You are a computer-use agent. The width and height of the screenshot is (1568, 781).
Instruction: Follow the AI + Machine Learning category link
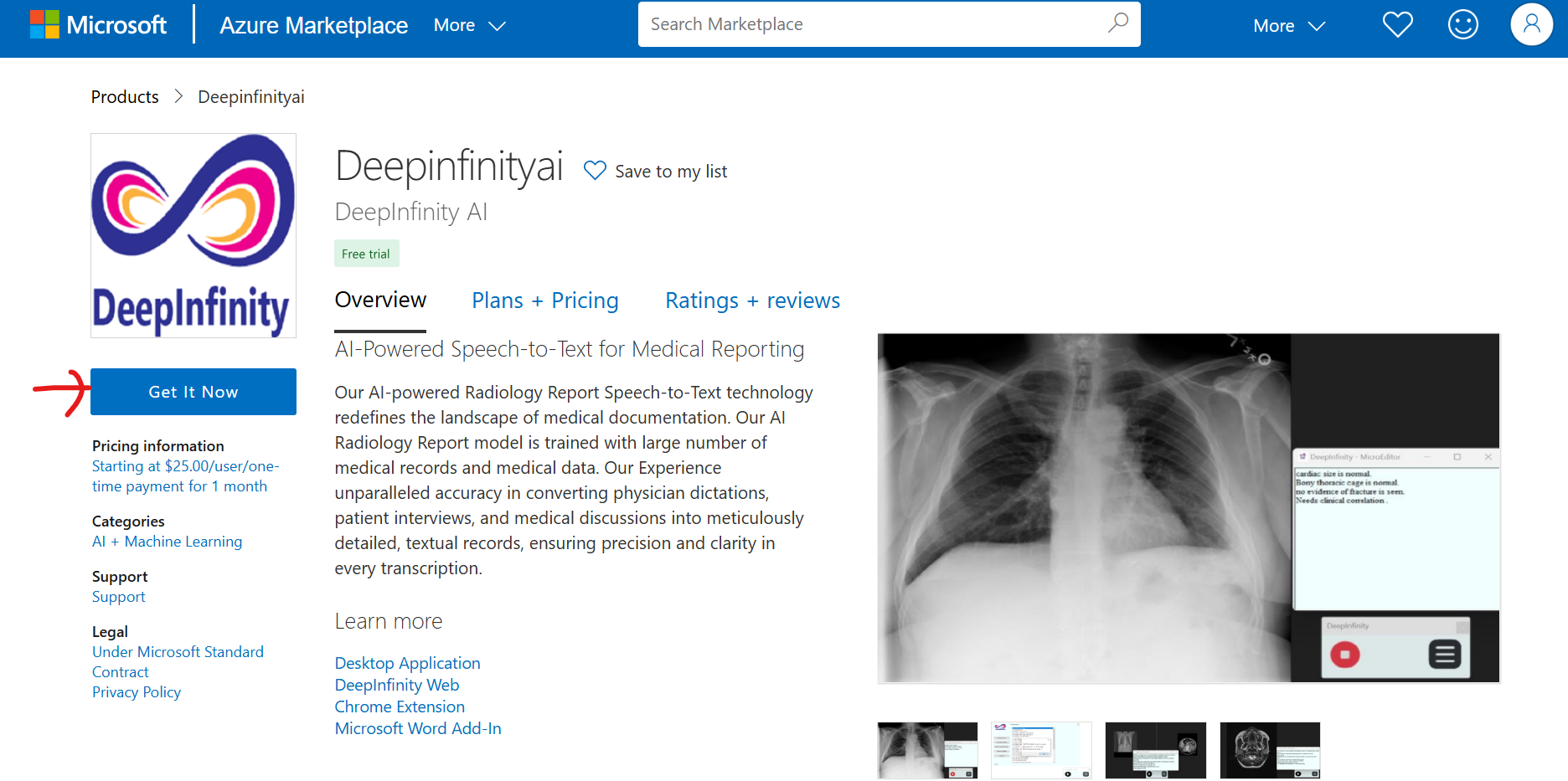pos(167,542)
